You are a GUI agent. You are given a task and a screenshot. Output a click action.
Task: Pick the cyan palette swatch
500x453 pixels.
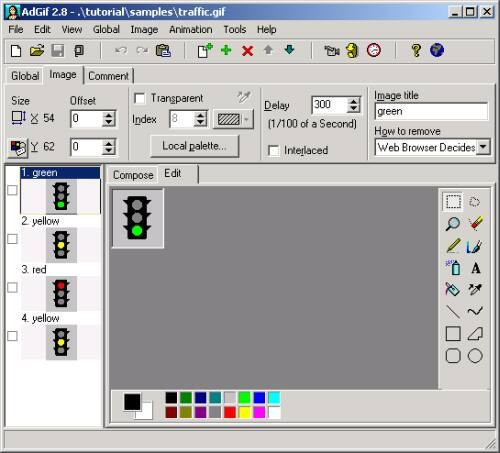[274, 398]
